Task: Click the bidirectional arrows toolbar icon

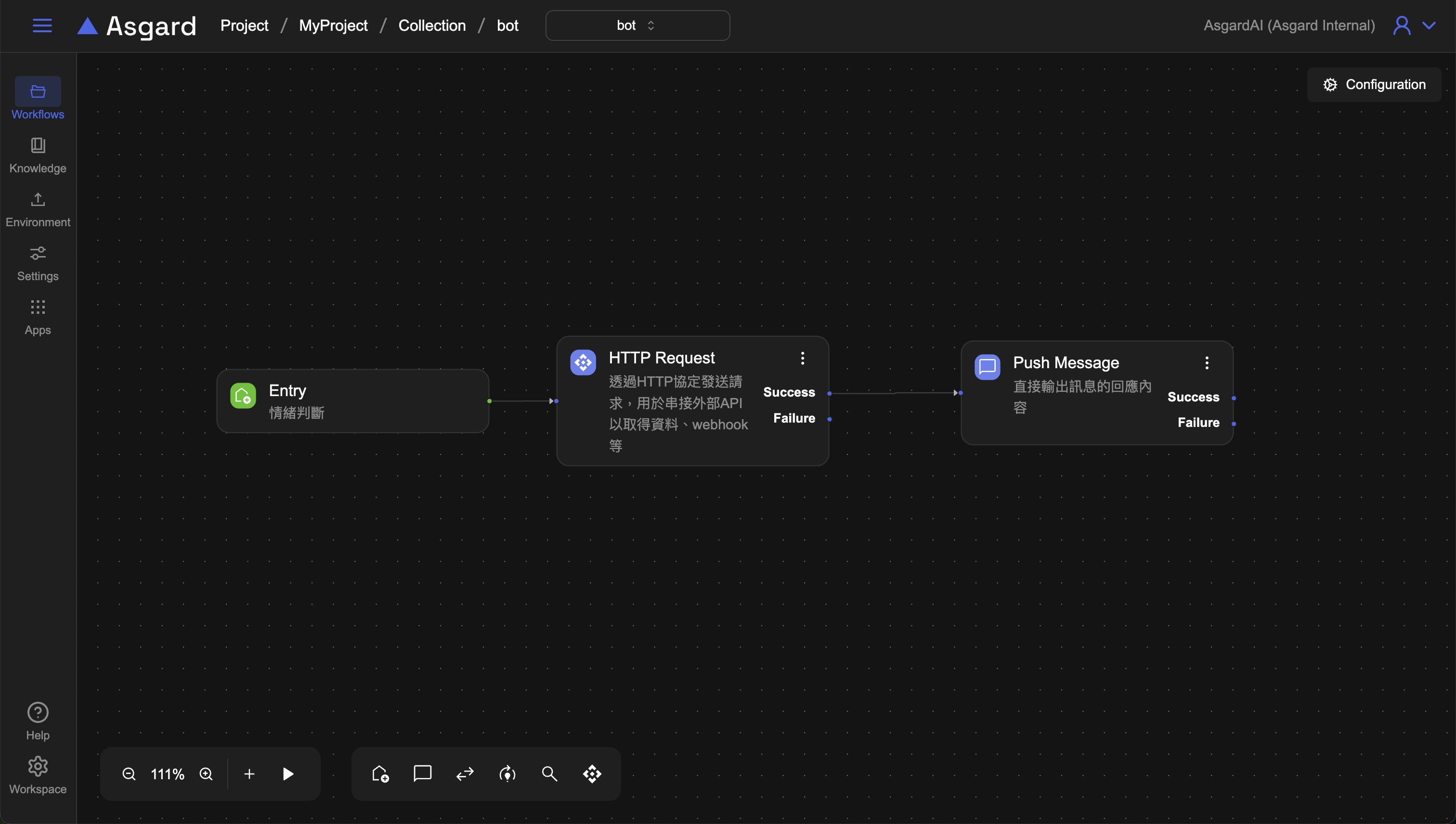Action: 465,773
